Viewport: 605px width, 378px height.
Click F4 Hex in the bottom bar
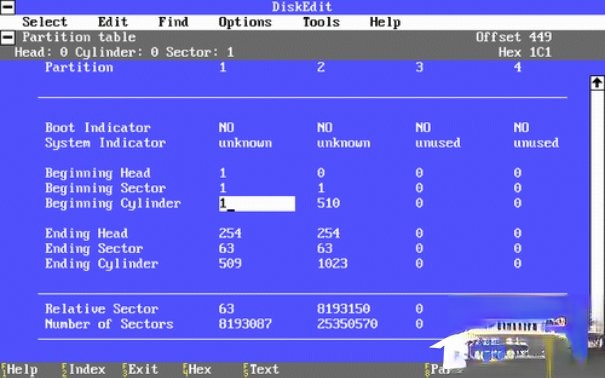[x=197, y=370]
